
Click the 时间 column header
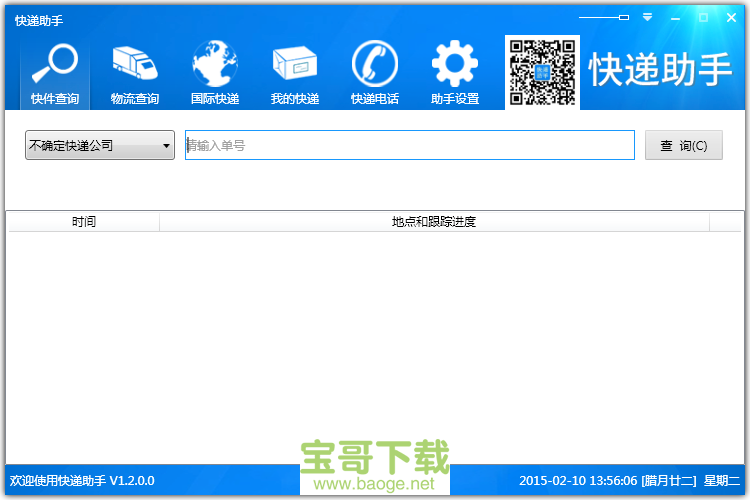click(84, 222)
